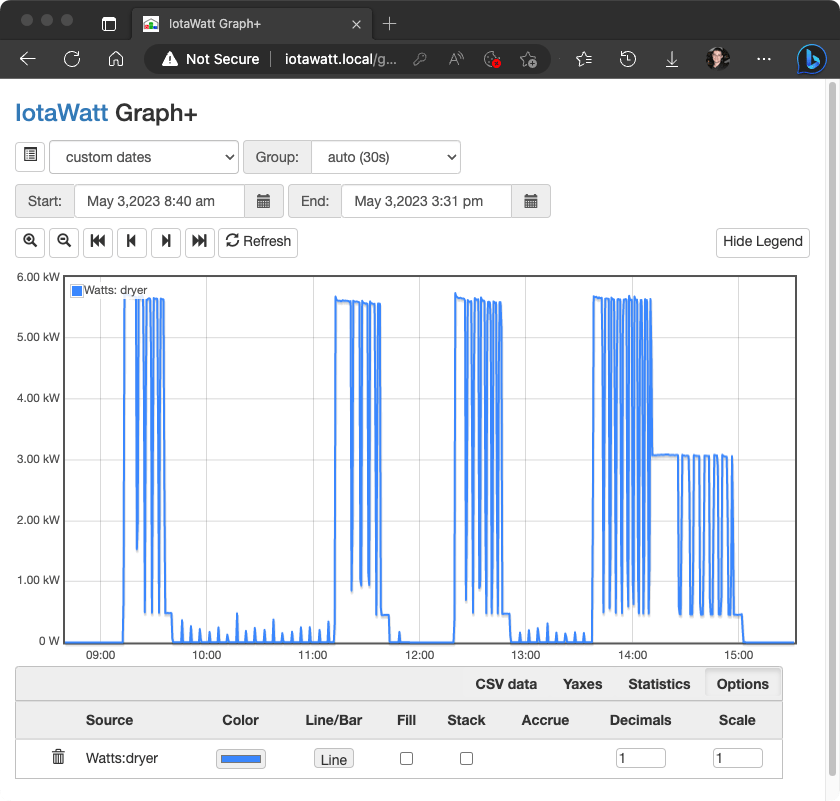Zoom out on the graph
Image resolution: width=840 pixels, height=801 pixels.
click(64, 242)
